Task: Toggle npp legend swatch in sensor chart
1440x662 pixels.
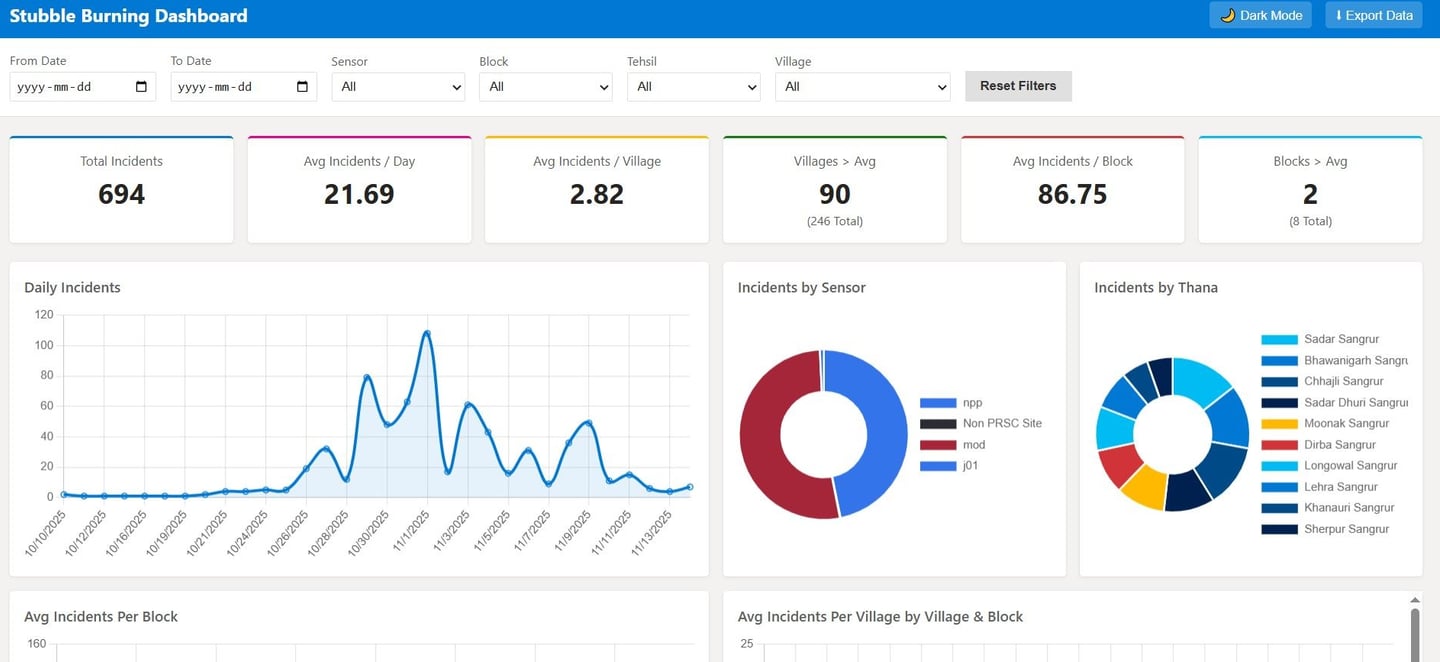Action: tap(938, 403)
